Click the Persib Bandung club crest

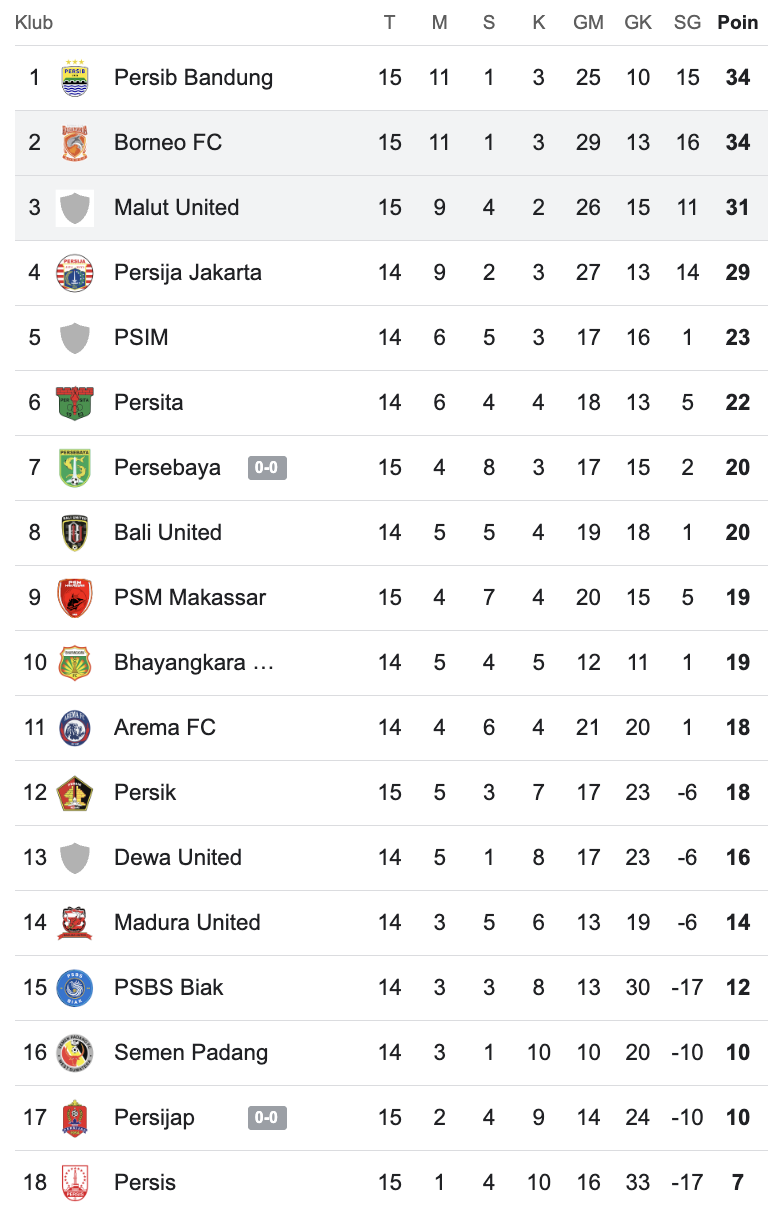75,78
